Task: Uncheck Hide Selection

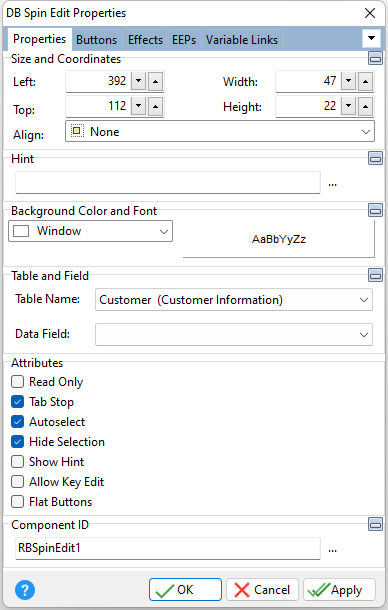Action: tap(18, 442)
